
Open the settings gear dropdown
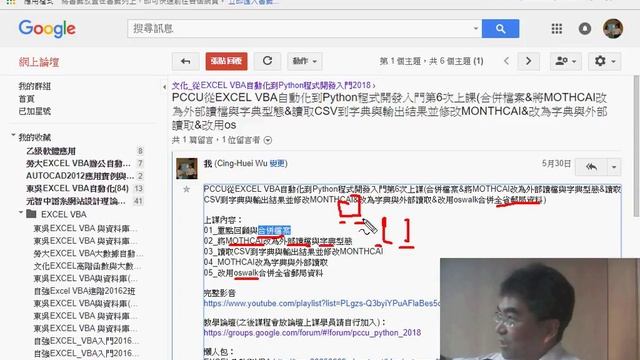(604, 61)
